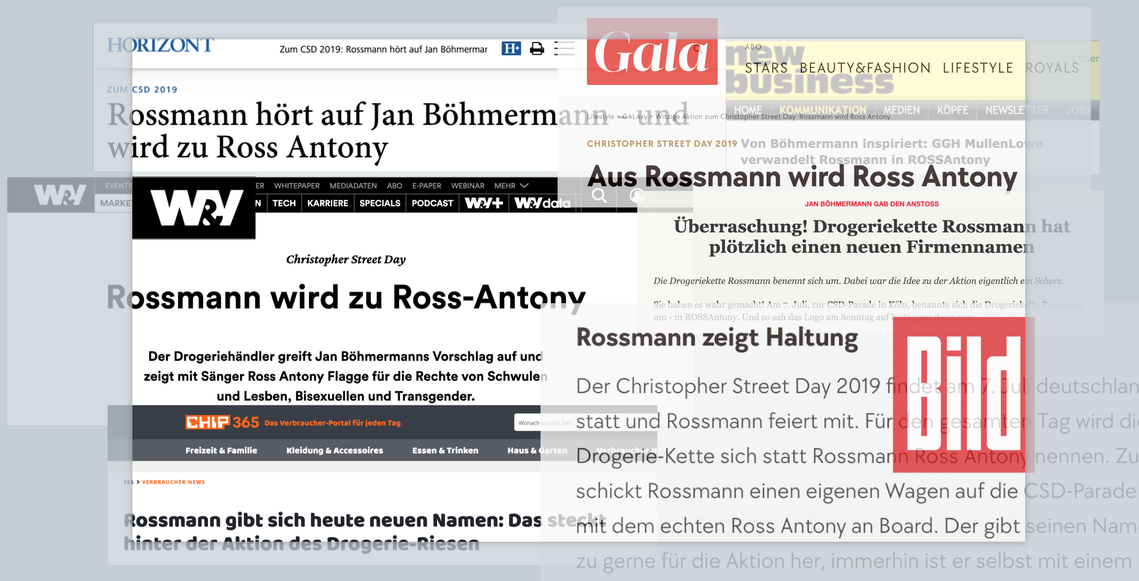Click the red BILD logo
This screenshot has height=581, width=1139.
click(x=963, y=394)
